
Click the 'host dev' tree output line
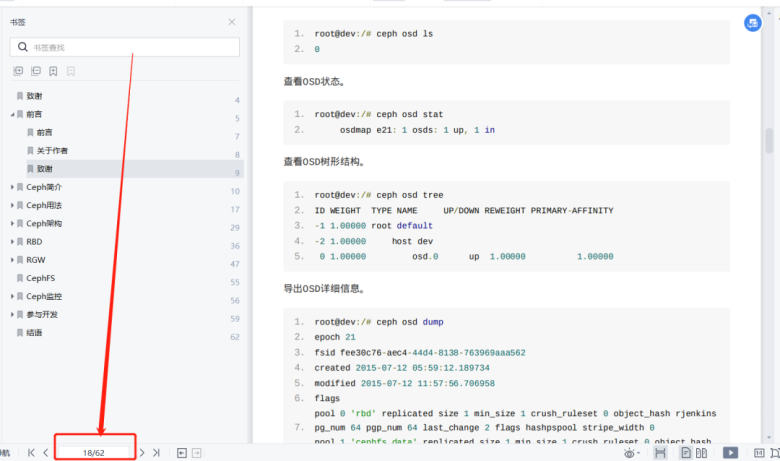pos(374,241)
